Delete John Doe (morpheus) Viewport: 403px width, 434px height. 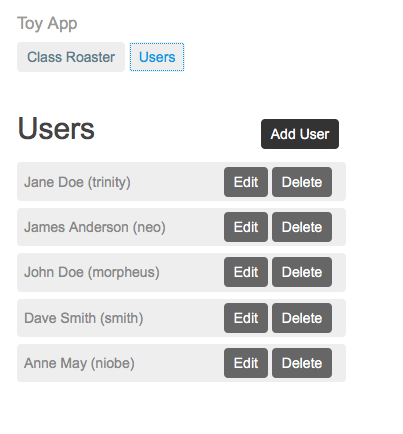click(x=302, y=272)
